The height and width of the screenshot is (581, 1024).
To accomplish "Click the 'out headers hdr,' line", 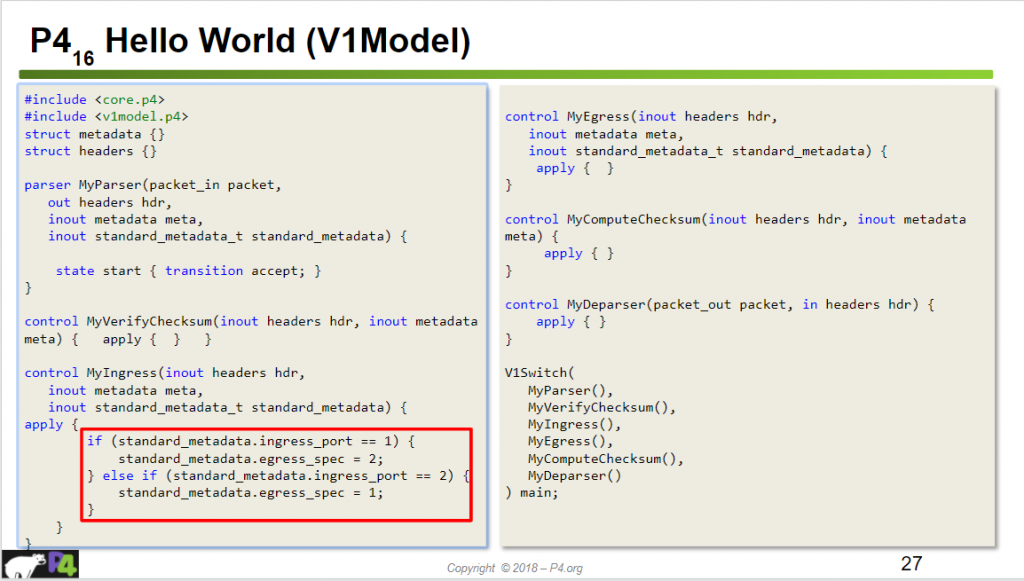I will point(110,202).
